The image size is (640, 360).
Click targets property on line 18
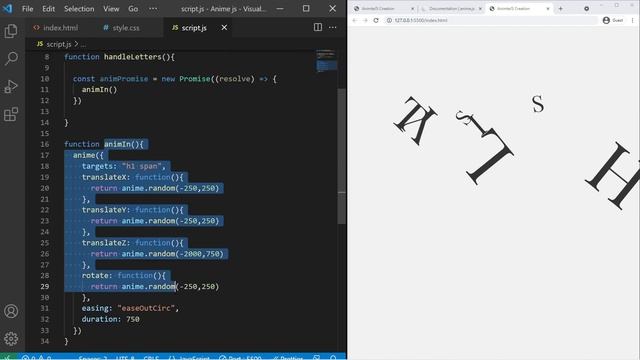(97, 166)
